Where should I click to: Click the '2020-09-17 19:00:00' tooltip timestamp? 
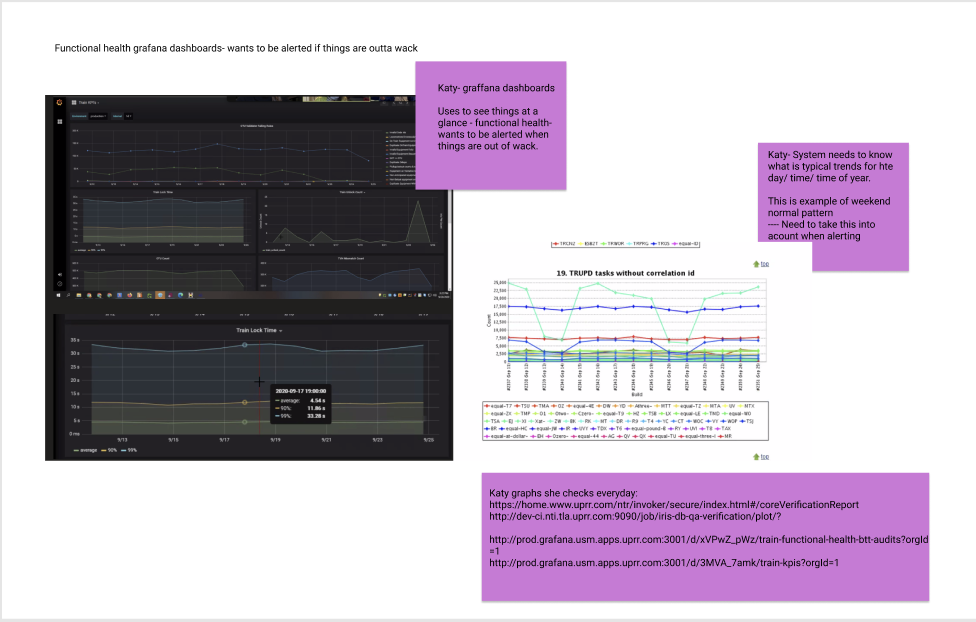(x=301, y=391)
